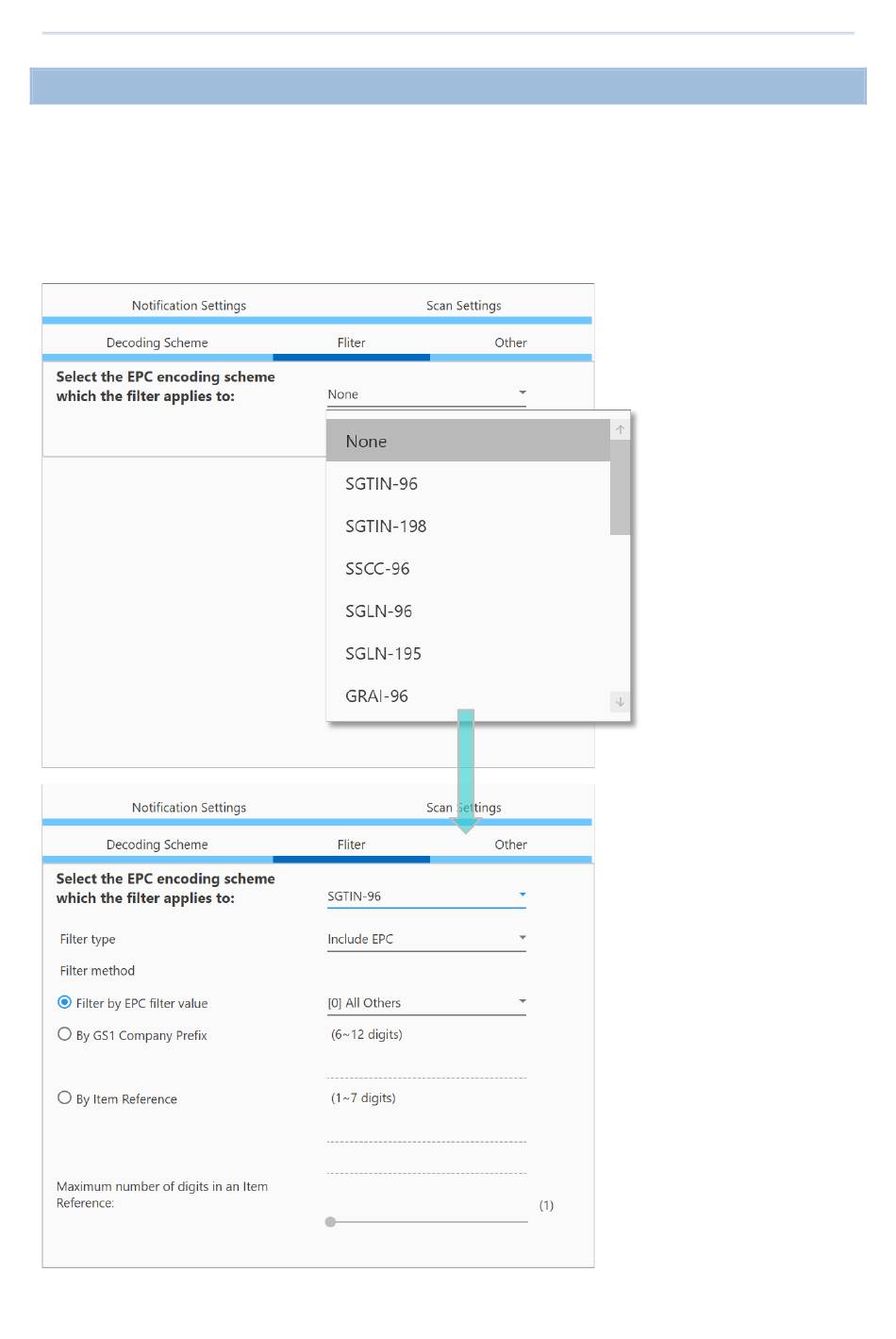Viewport: 896px width, 1339px height.
Task: Choose SGLN-96 from the open list
Action: click(378, 611)
